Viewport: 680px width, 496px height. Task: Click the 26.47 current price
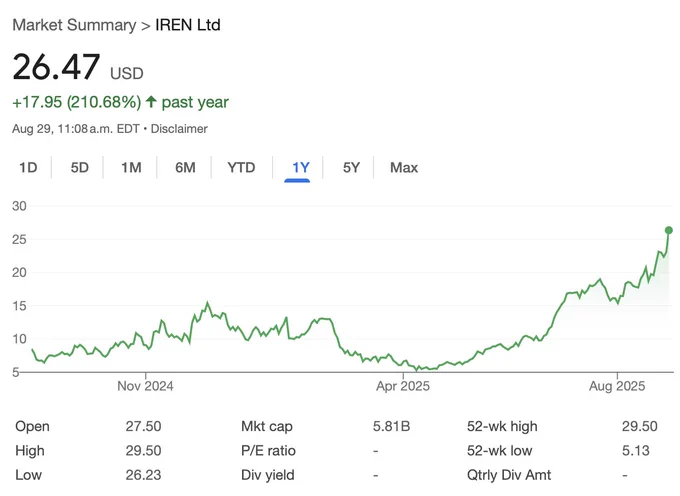click(56, 68)
